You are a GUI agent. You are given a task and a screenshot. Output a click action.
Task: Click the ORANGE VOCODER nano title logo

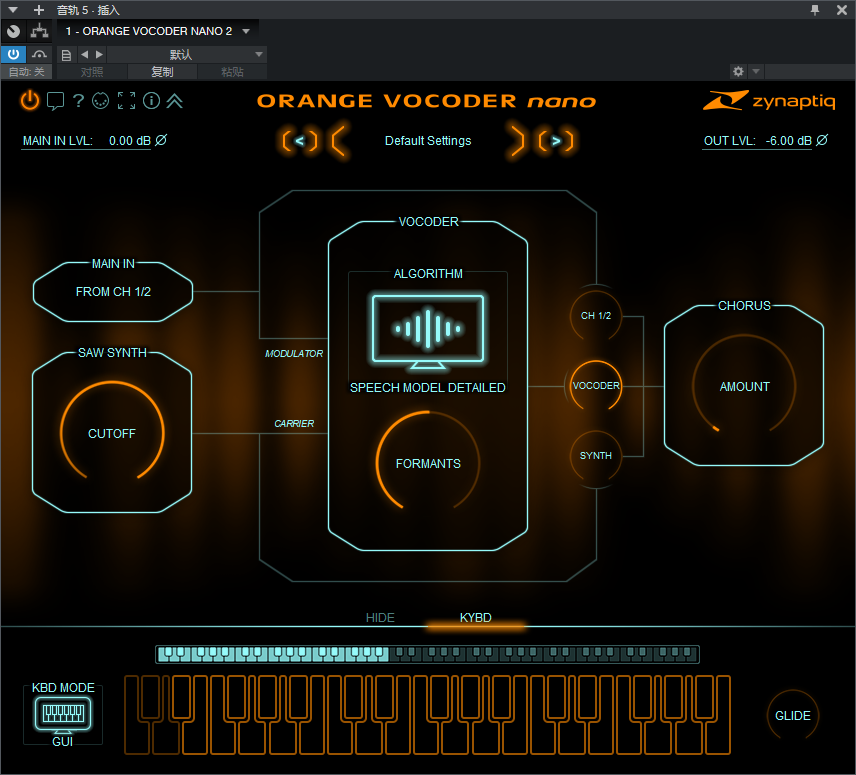click(x=426, y=101)
